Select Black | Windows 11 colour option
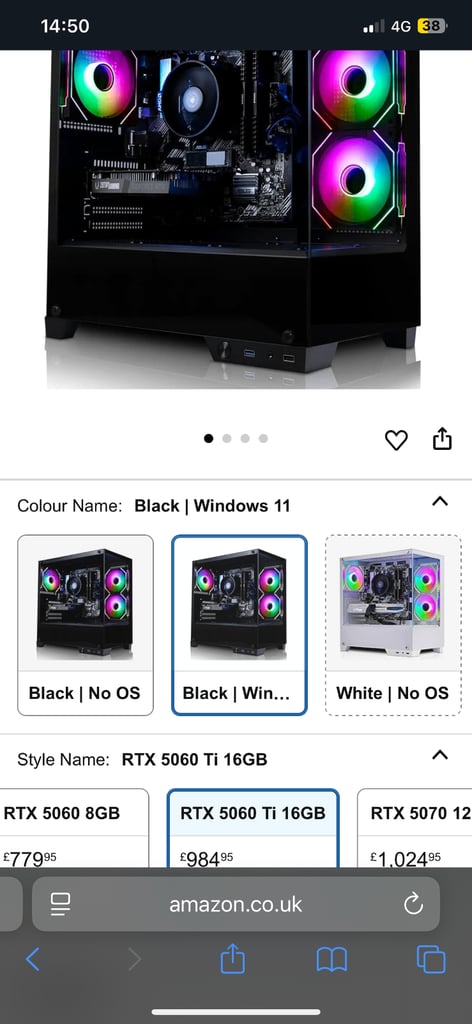Screen dimensions: 472x1024 point(239,625)
